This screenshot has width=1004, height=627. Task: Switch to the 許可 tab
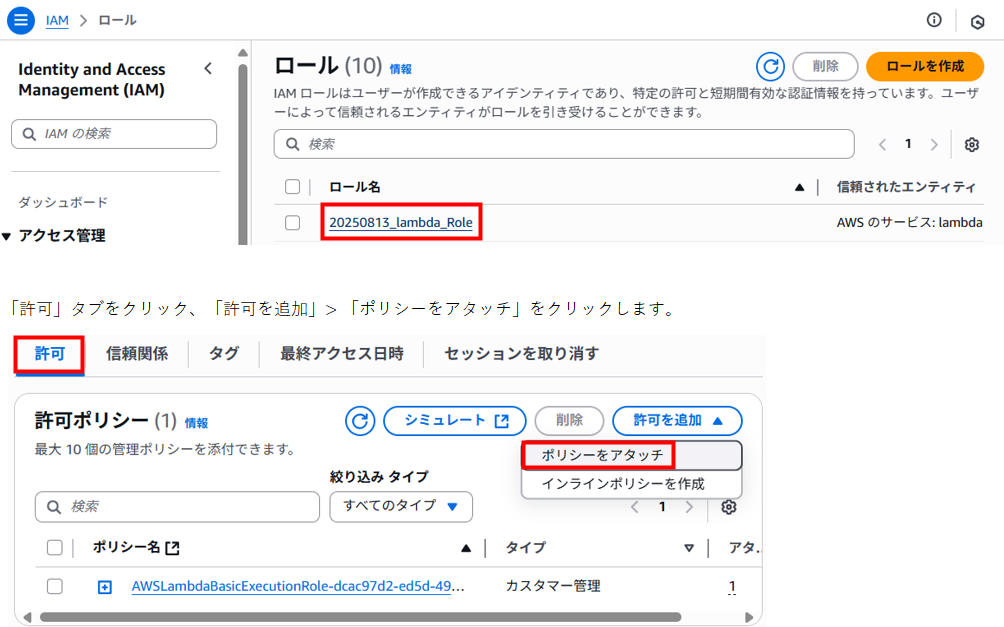point(49,354)
